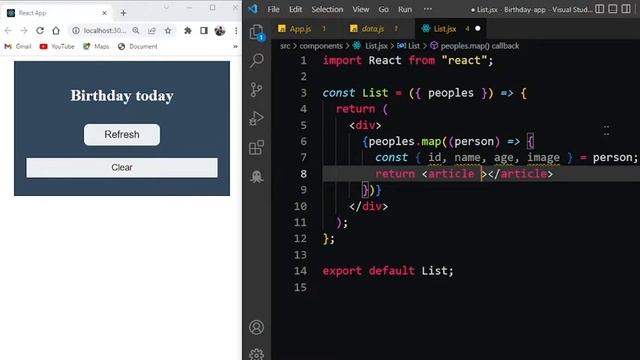Click the Refresh button in the app
The image size is (640, 360).
pyautogui.click(x=122, y=135)
